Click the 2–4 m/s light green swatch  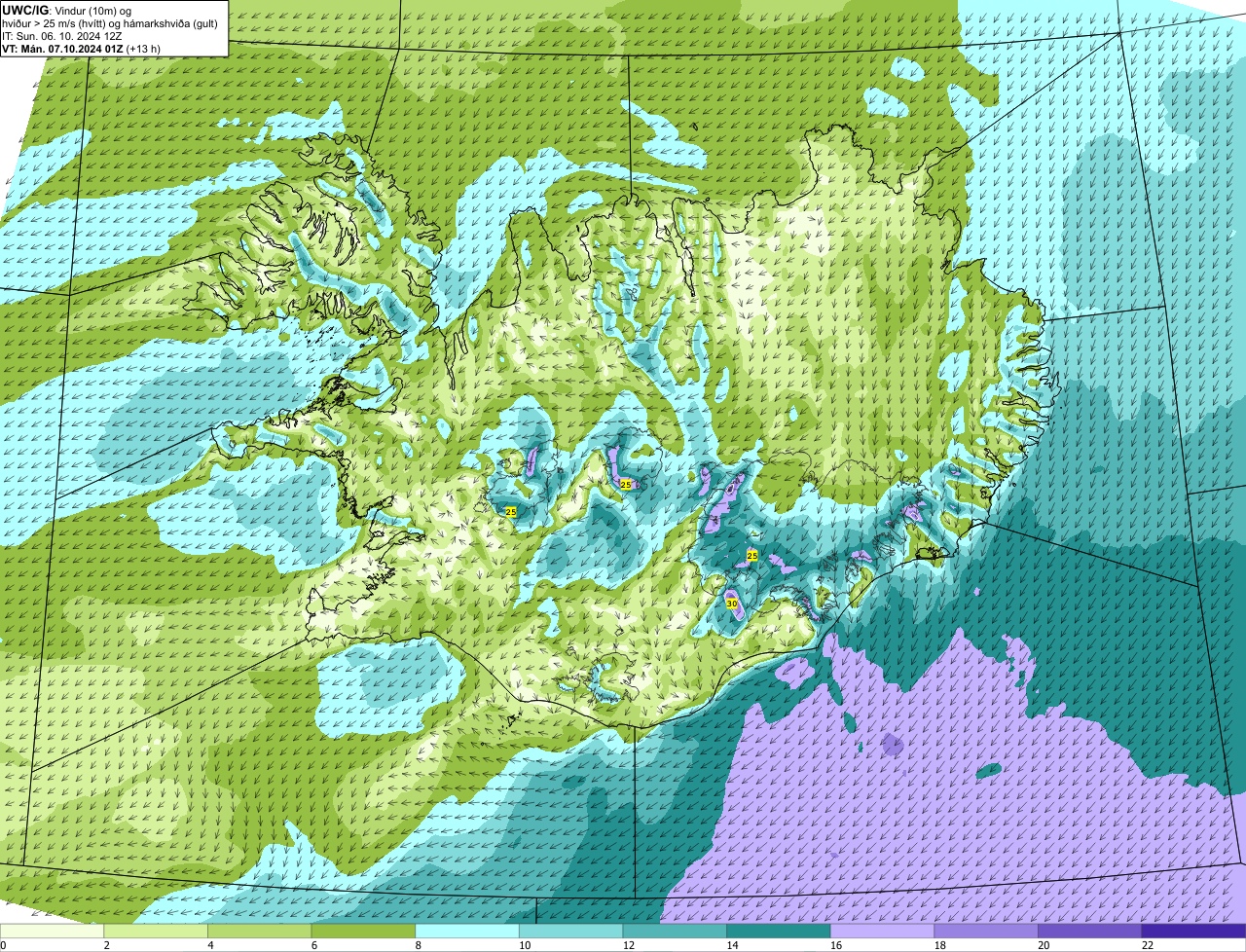(156, 931)
